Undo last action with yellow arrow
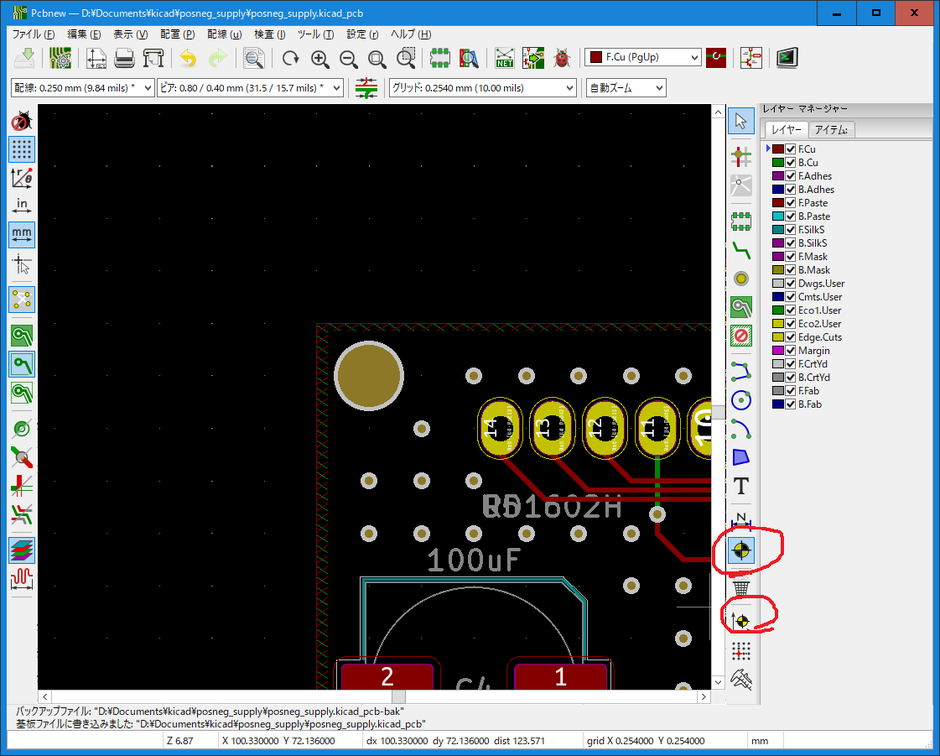This screenshot has height=756, width=940. pos(188,58)
